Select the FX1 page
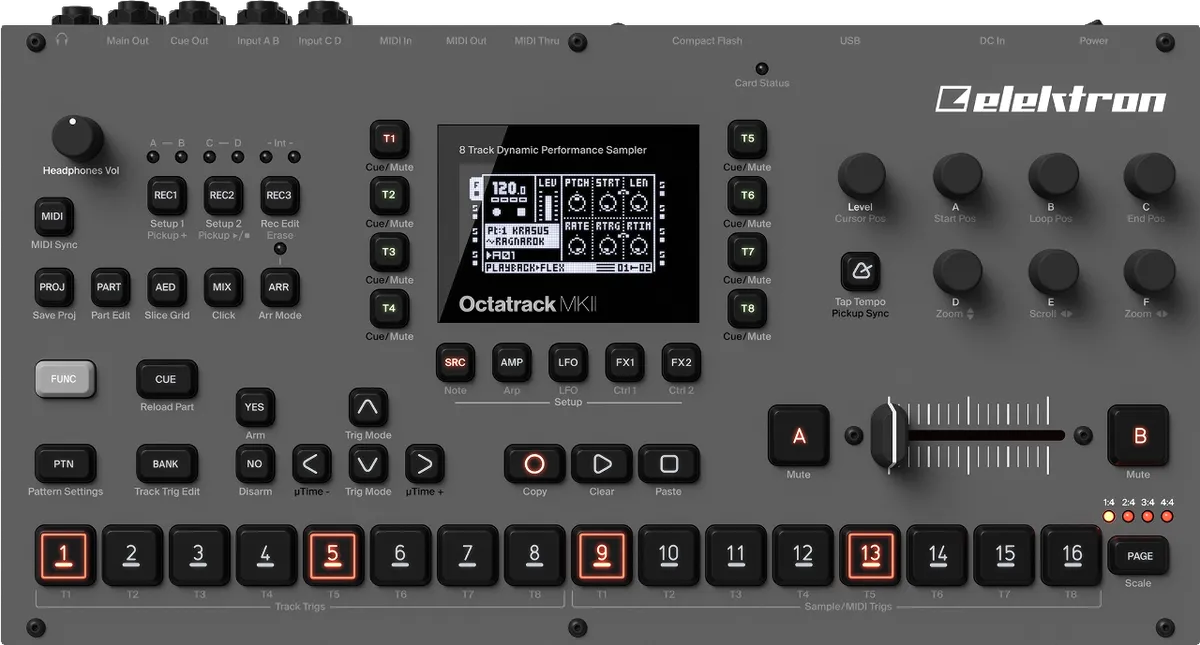The width and height of the screenshot is (1200, 645). [624, 363]
